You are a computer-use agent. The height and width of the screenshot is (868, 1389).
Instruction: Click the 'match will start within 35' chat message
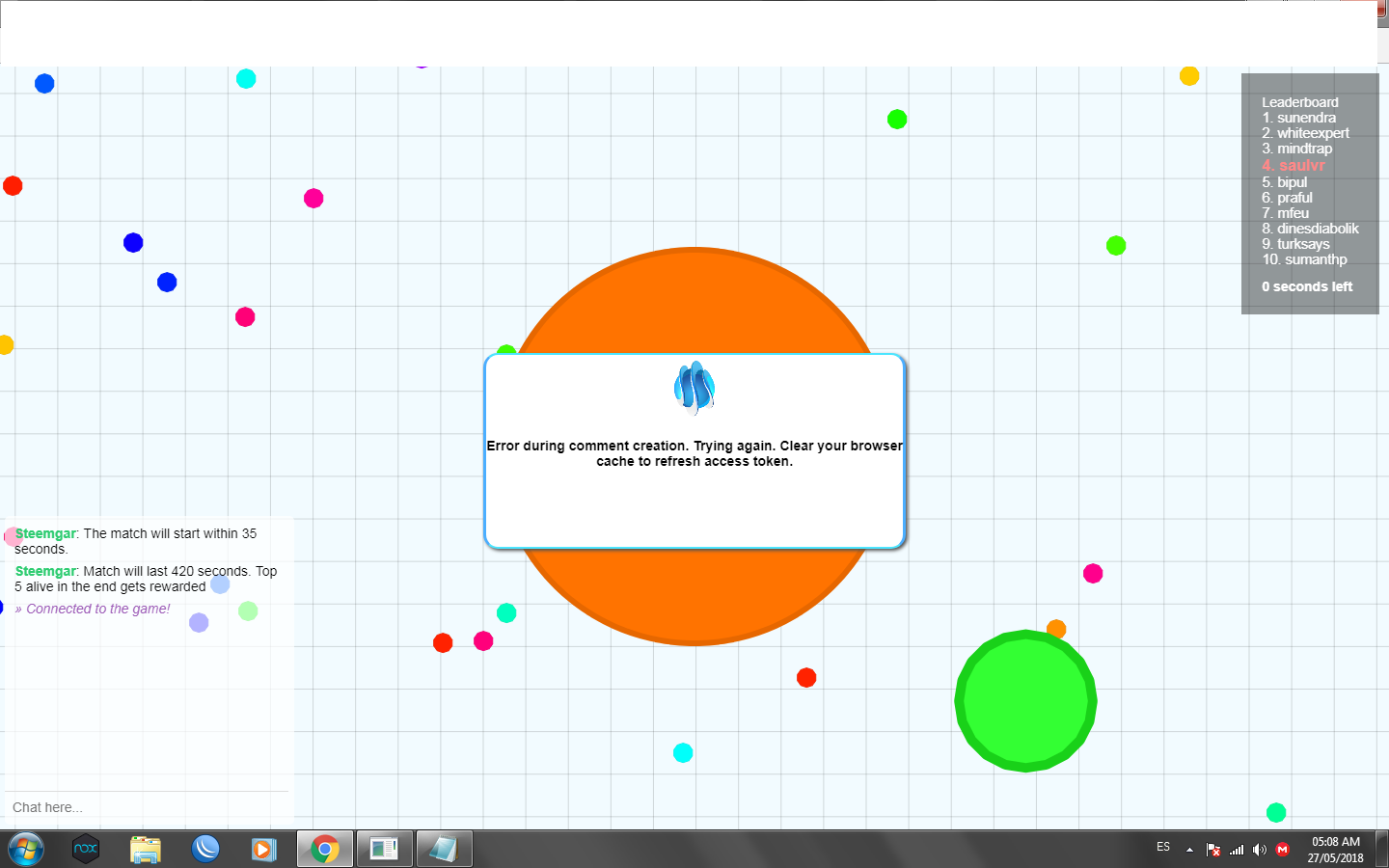136,541
